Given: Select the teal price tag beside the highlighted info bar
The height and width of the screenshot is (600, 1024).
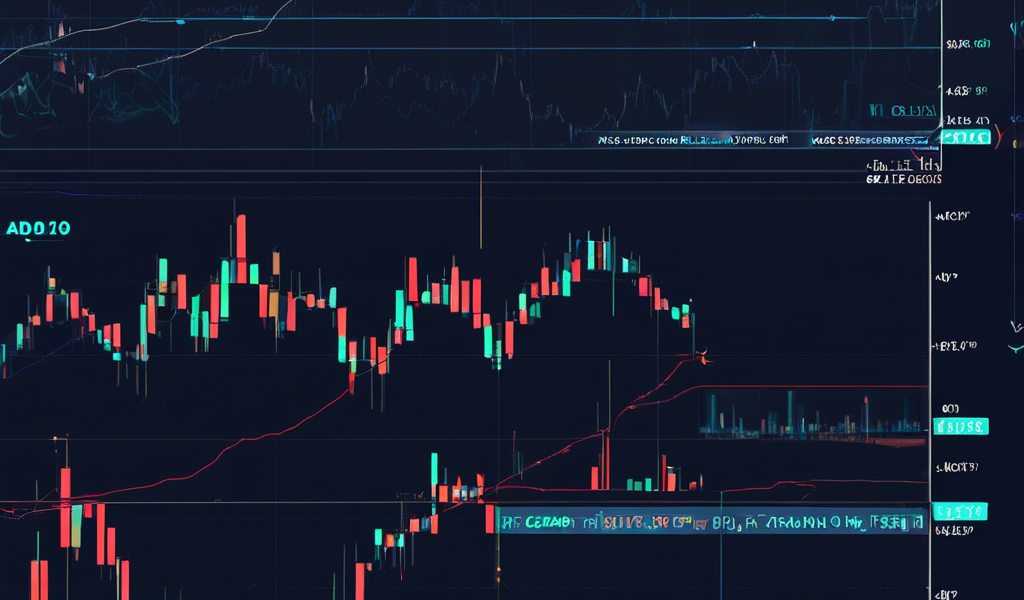Looking at the screenshot, I should (x=959, y=512).
